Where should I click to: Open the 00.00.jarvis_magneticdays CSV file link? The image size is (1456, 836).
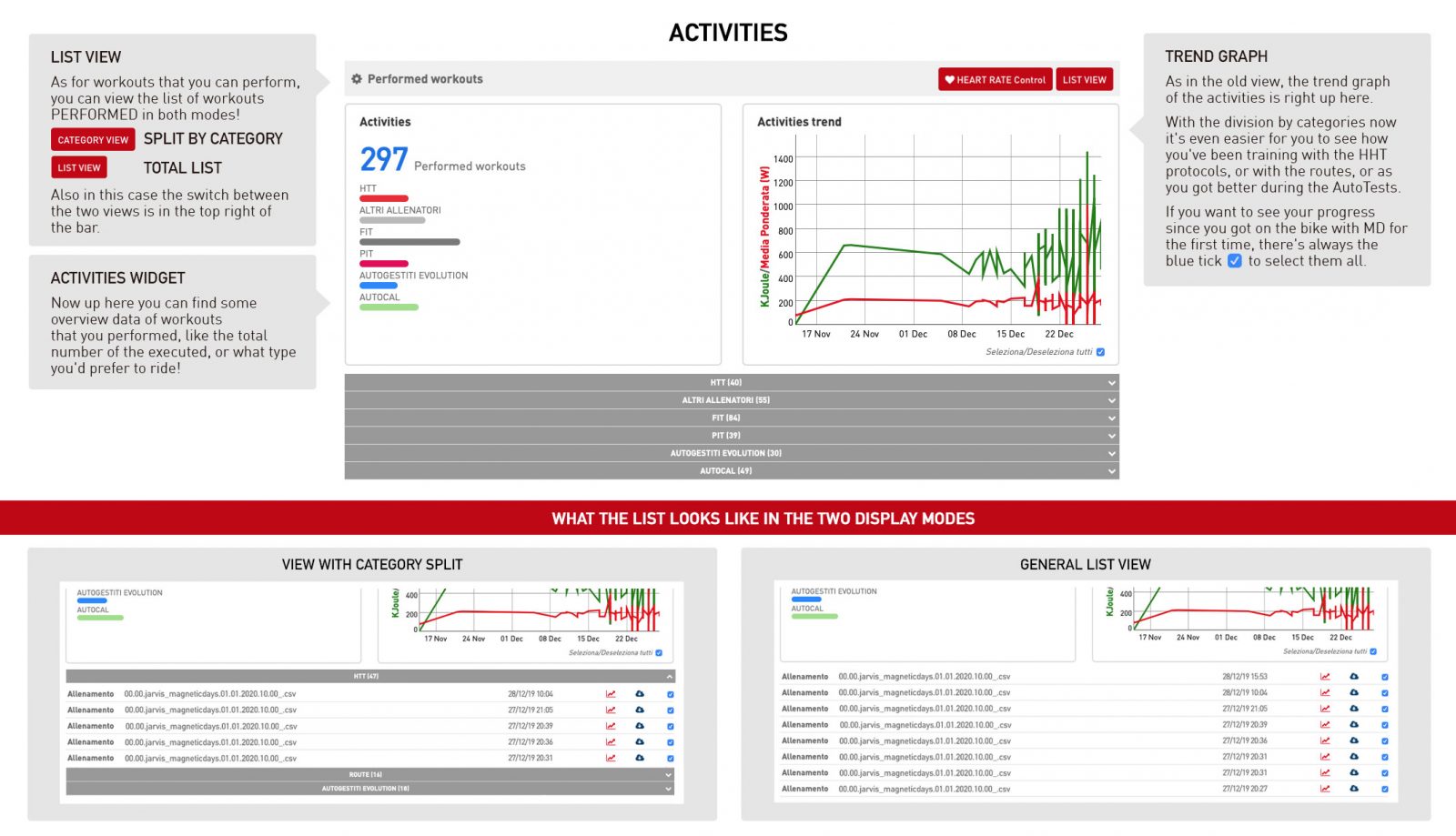[x=209, y=692]
